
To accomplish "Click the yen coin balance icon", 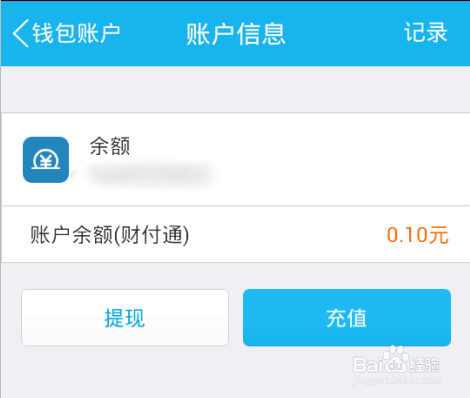I will (x=46, y=160).
